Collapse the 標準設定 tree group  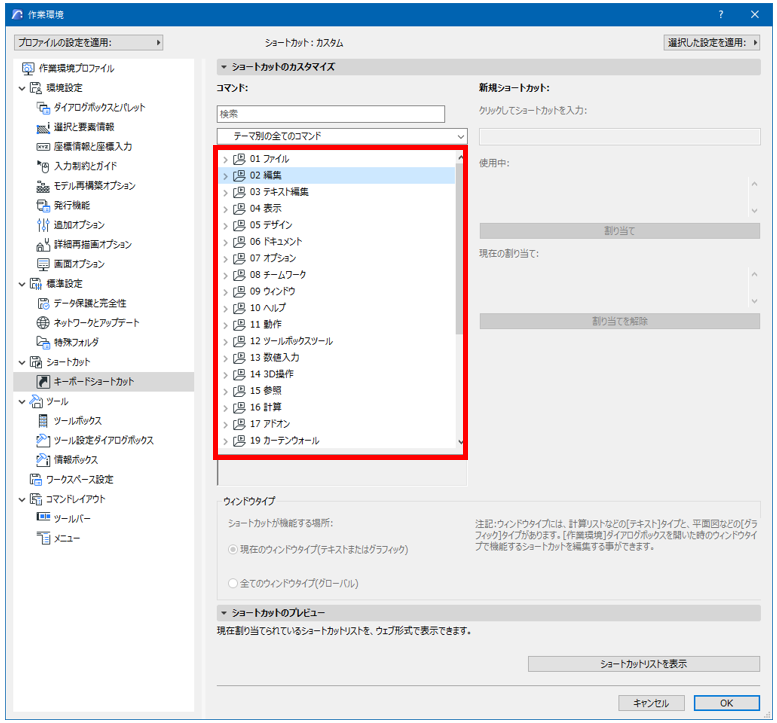[22, 284]
